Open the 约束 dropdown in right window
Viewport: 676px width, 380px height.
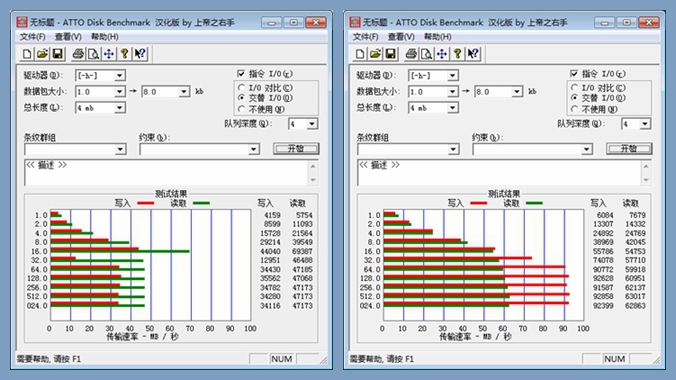(x=587, y=149)
